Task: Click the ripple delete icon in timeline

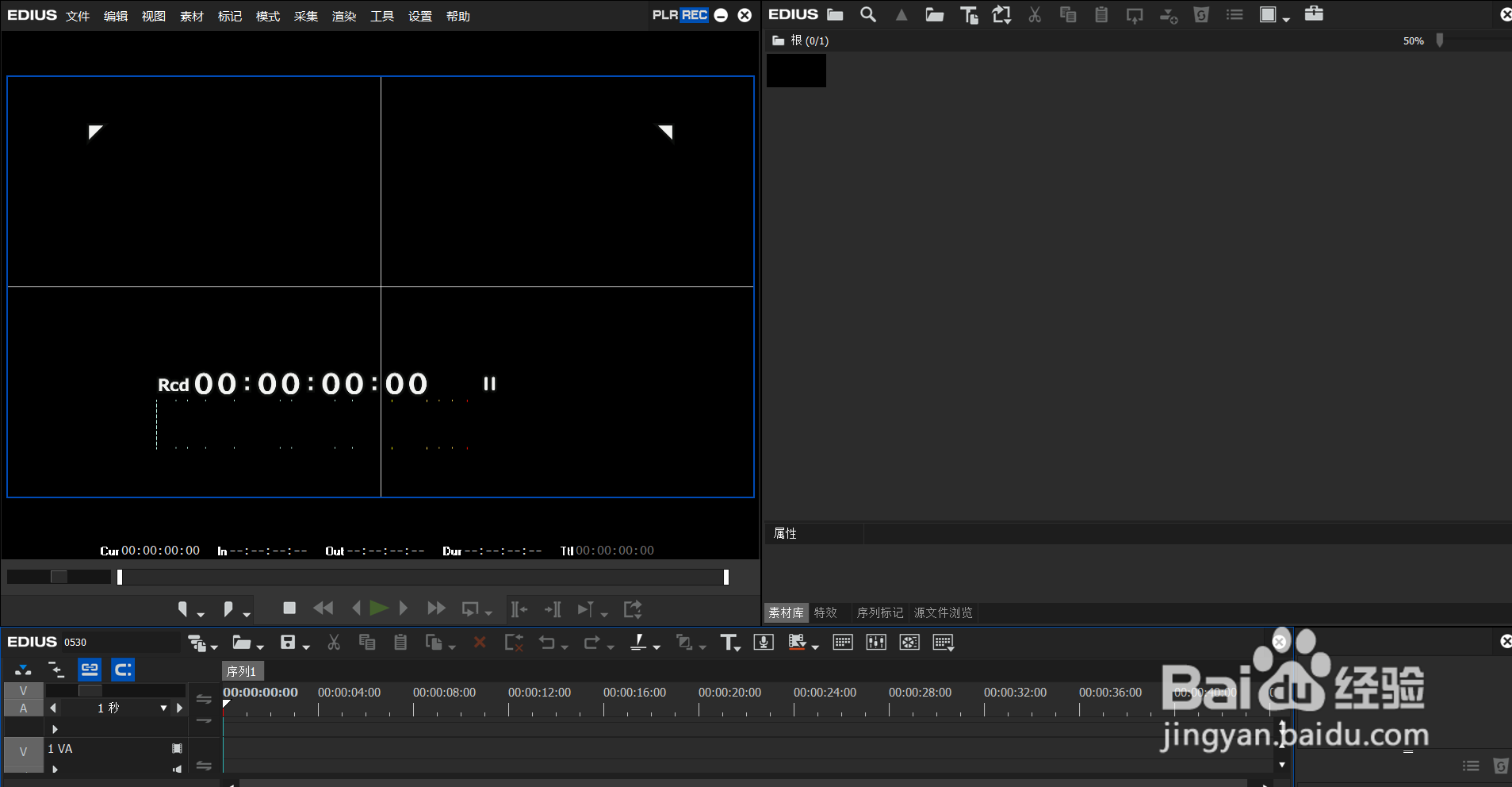Action: pos(514,643)
